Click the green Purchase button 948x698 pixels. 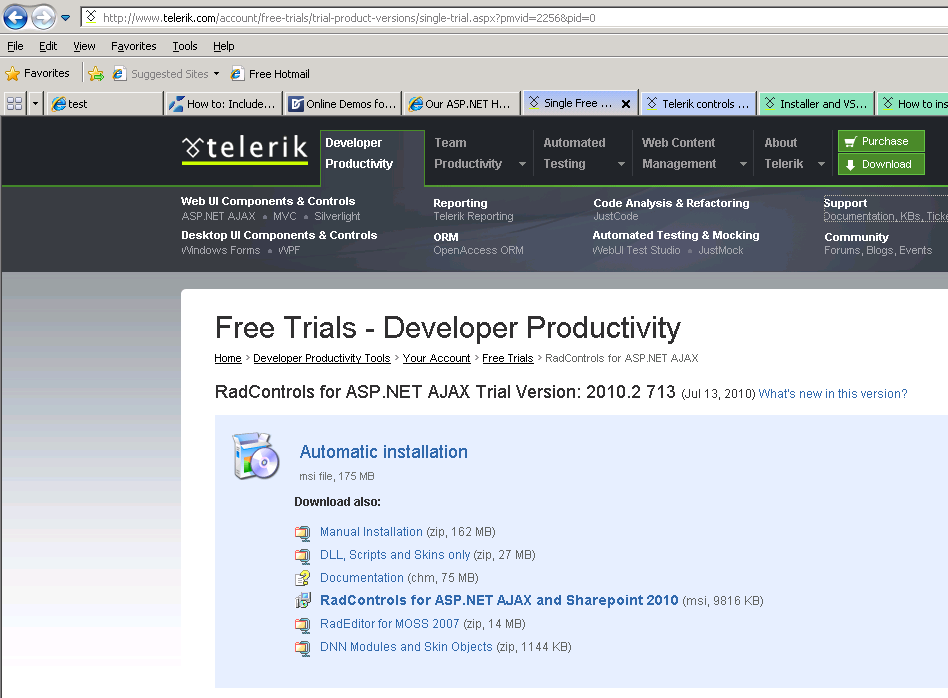(x=881, y=141)
